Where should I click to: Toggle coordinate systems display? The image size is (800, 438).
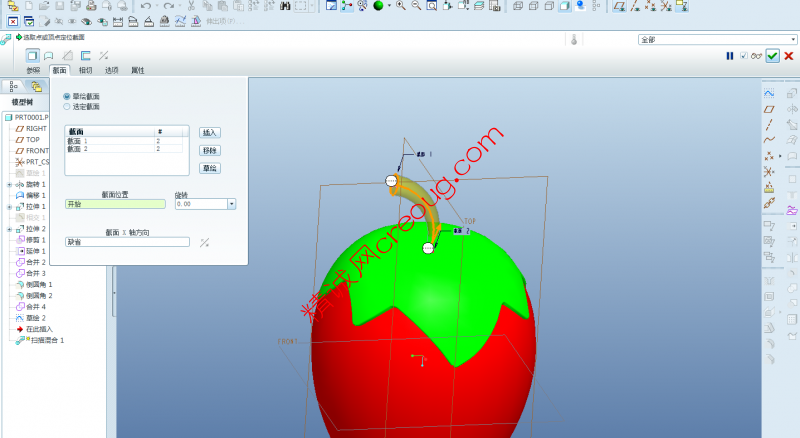coord(666,6)
